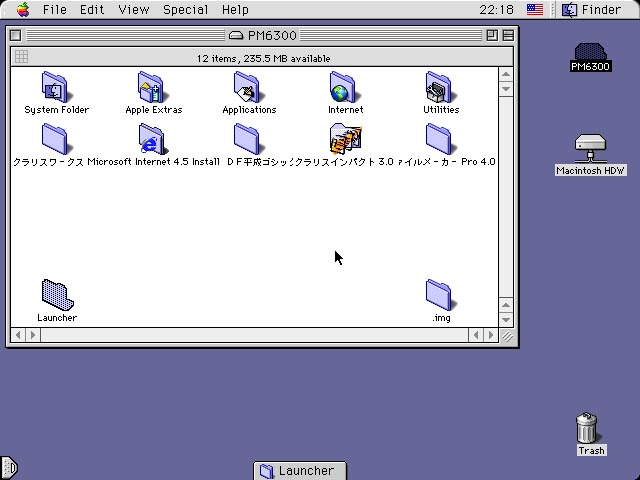Select the クラリスワークス folder
Screen dimensions: 640x480
tap(56, 139)
